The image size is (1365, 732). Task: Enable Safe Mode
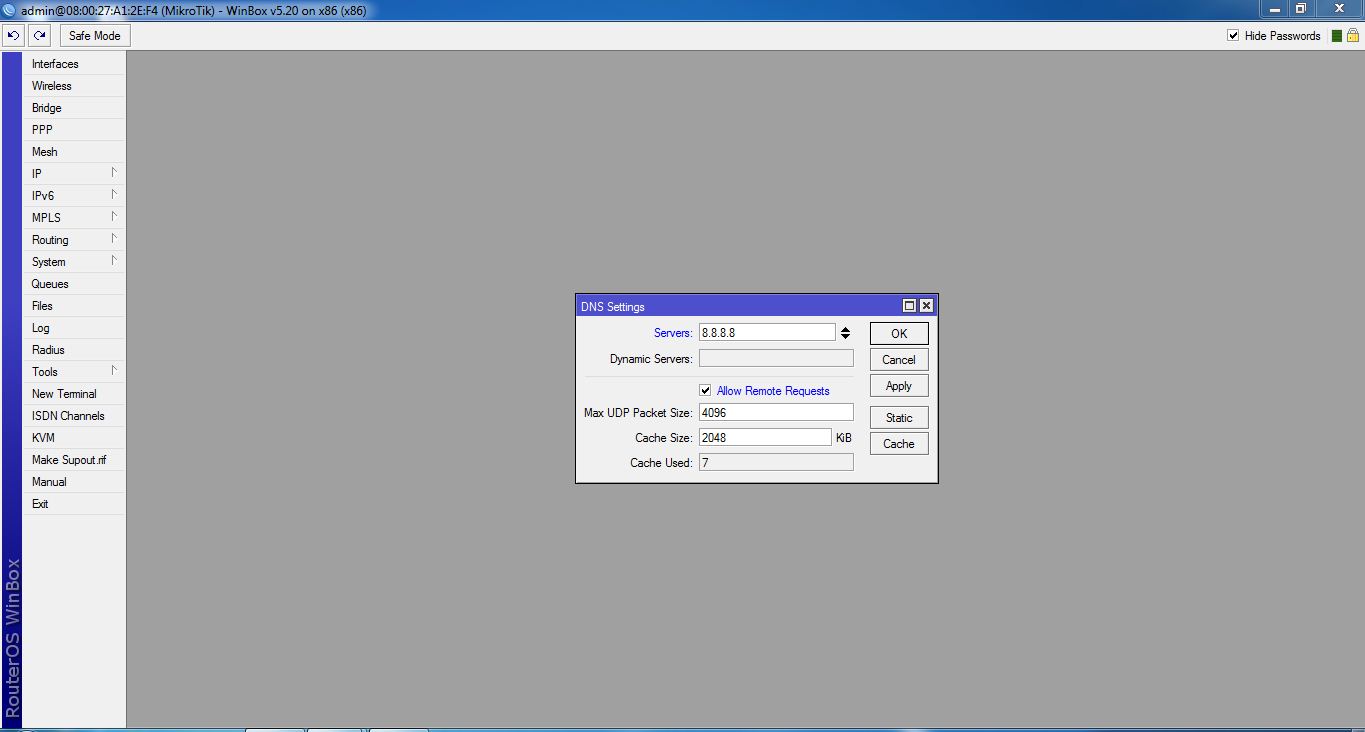(94, 35)
